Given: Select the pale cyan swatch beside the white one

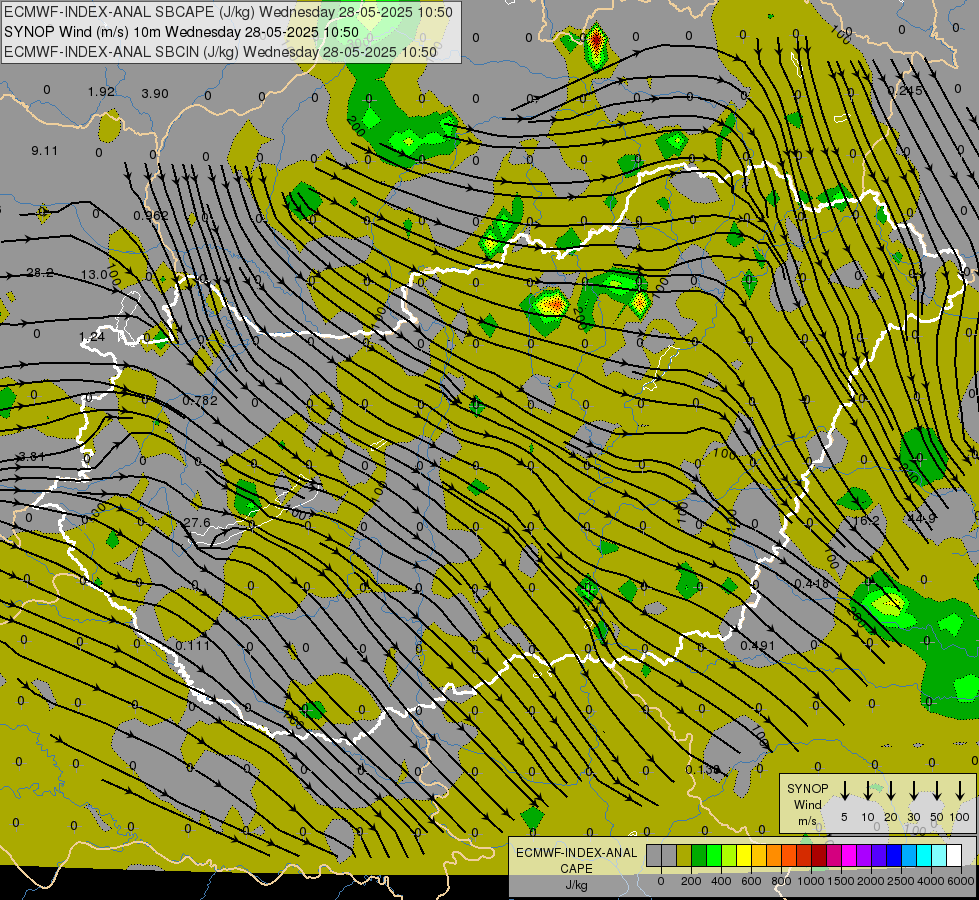Looking at the screenshot, I should pos(938,855).
